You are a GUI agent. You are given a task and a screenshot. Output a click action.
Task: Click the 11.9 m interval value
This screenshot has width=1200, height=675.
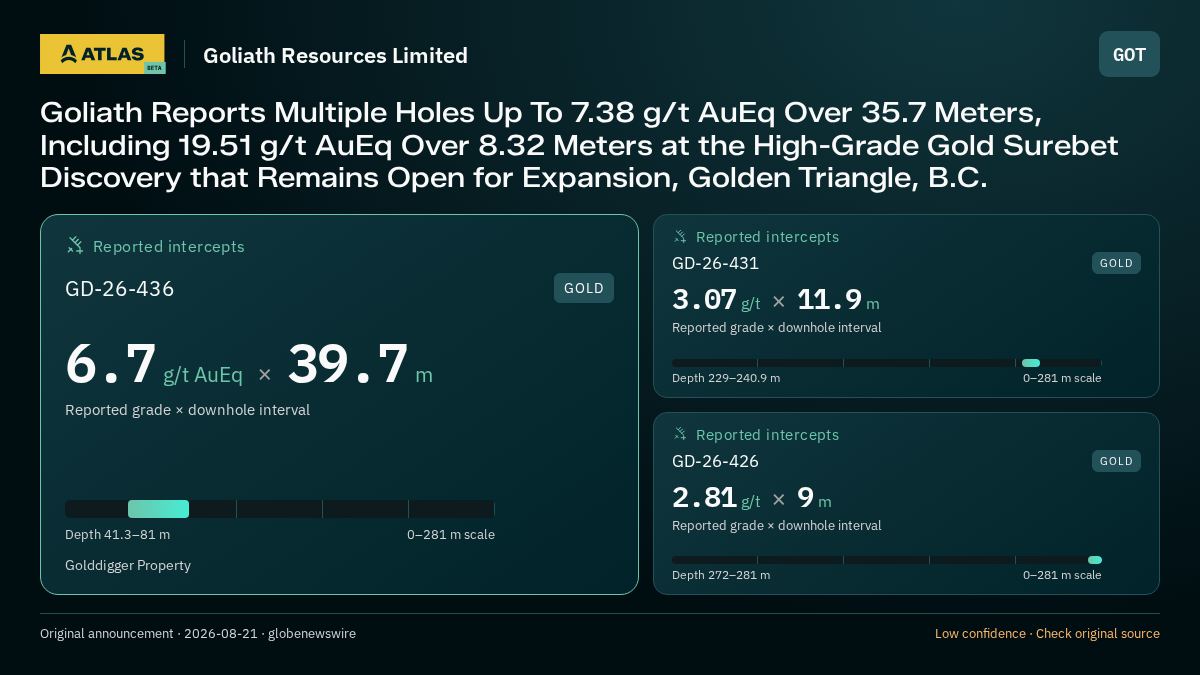tap(838, 300)
